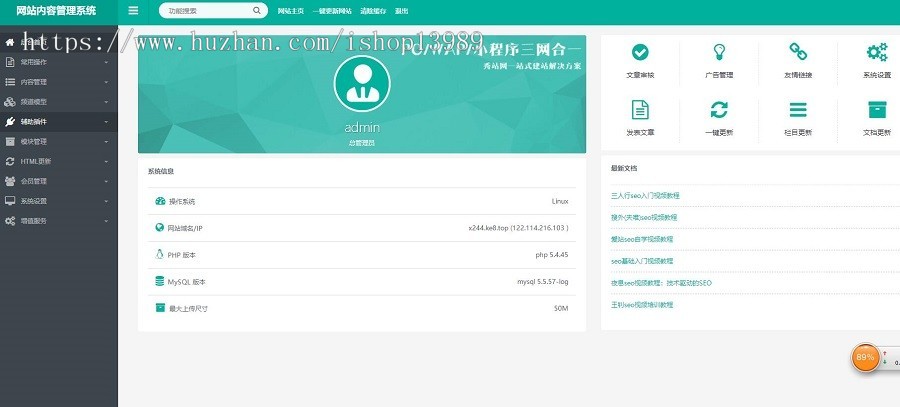Click the box icon beside 最大上传尺寸
This screenshot has height=407, width=900.
pos(160,308)
